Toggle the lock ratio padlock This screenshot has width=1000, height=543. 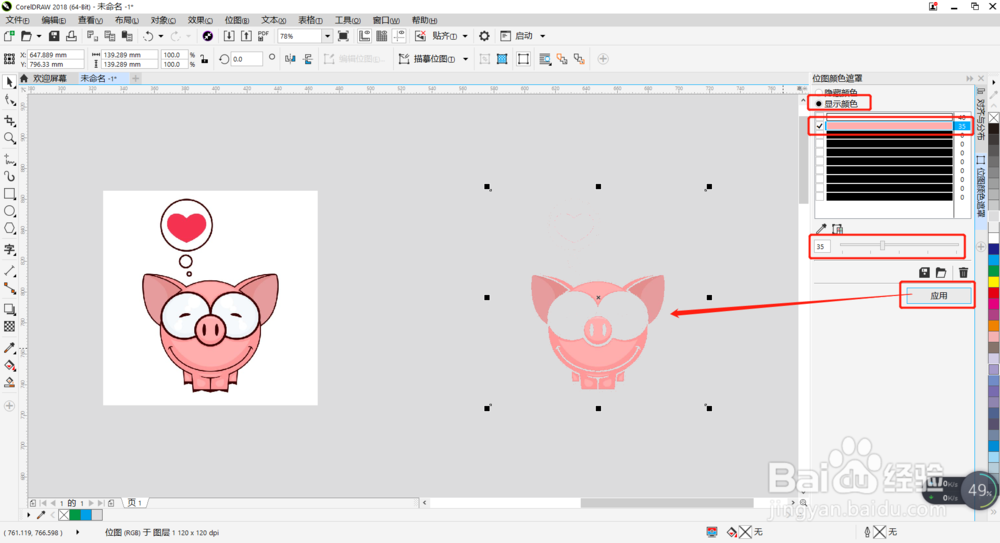tap(204, 59)
